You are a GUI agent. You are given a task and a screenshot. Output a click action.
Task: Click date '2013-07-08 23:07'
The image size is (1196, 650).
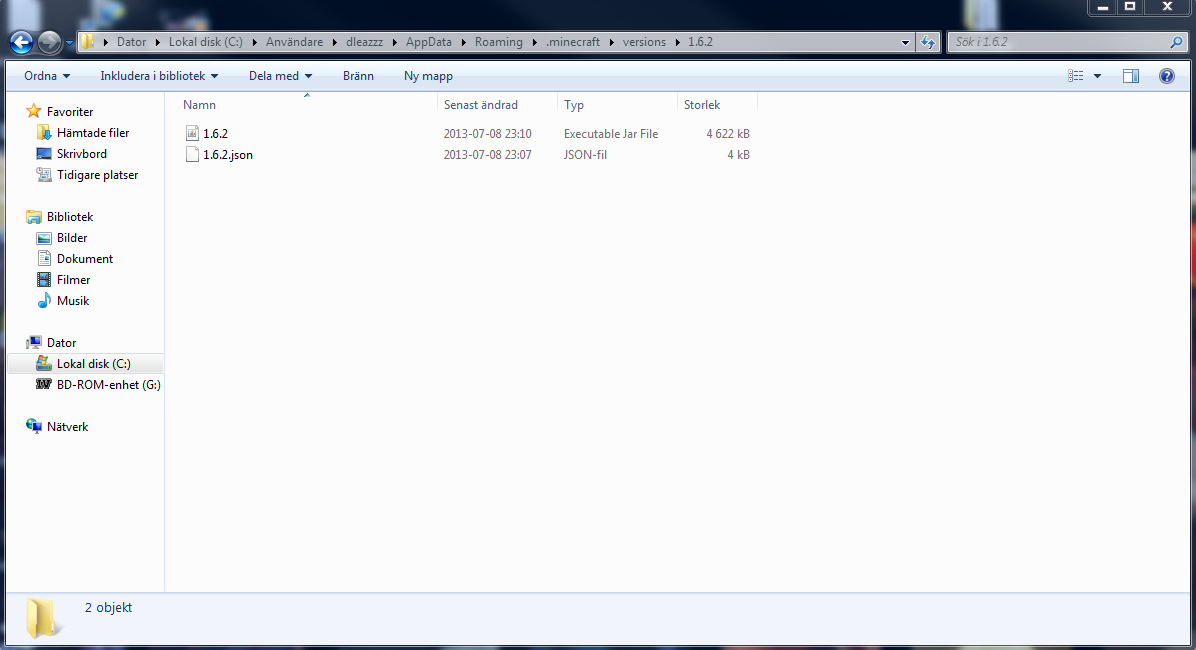tap(487, 155)
